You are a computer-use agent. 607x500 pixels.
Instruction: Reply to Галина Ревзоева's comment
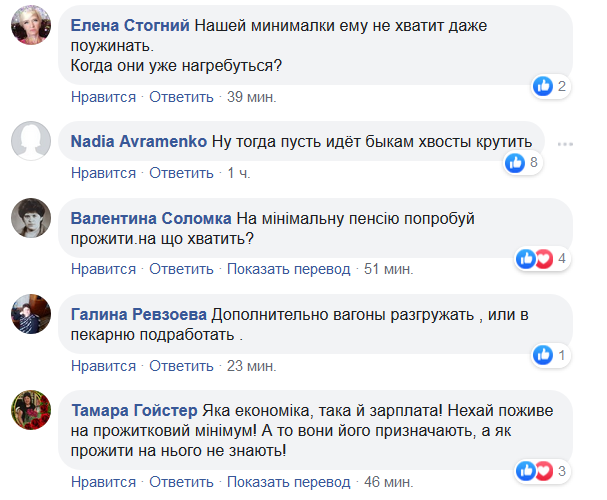(183, 365)
